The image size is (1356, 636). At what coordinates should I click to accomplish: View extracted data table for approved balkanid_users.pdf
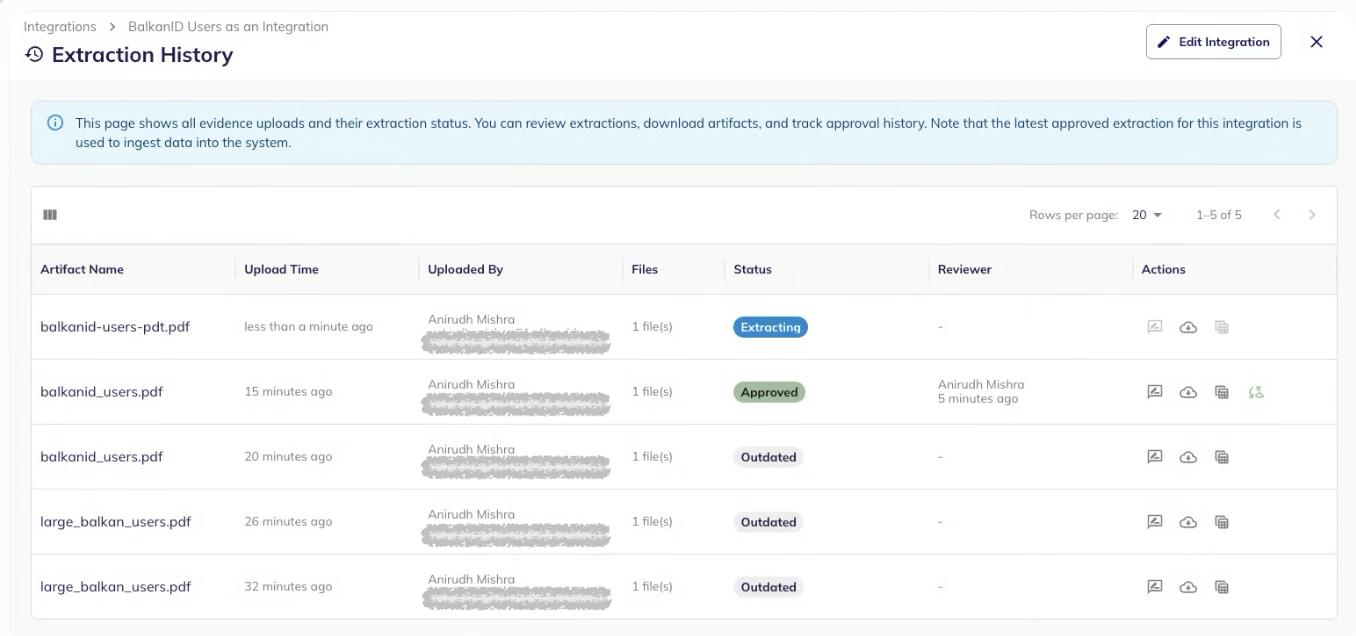(x=1221, y=392)
